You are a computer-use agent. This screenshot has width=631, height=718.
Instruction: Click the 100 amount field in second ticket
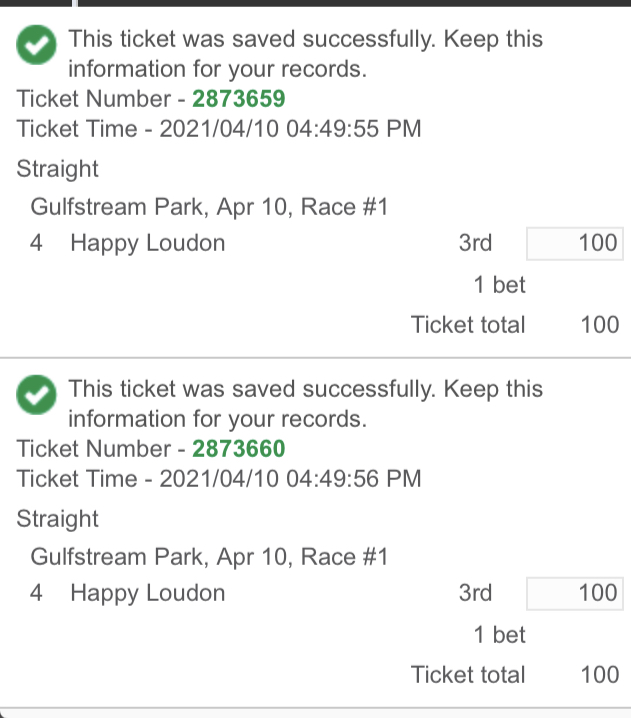pos(575,593)
